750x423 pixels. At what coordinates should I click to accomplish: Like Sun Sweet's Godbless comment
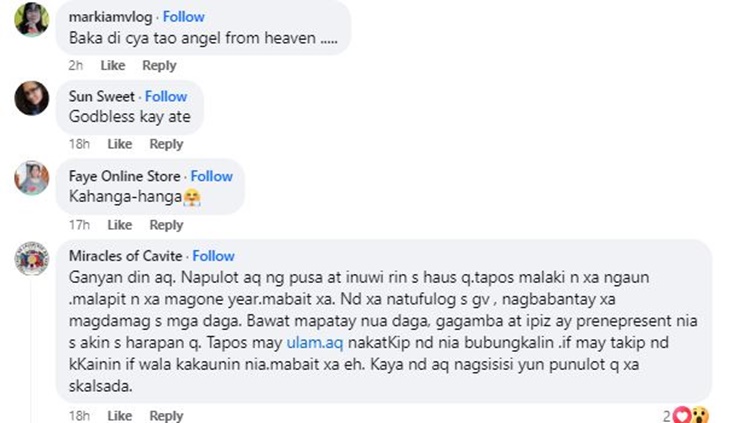120,144
